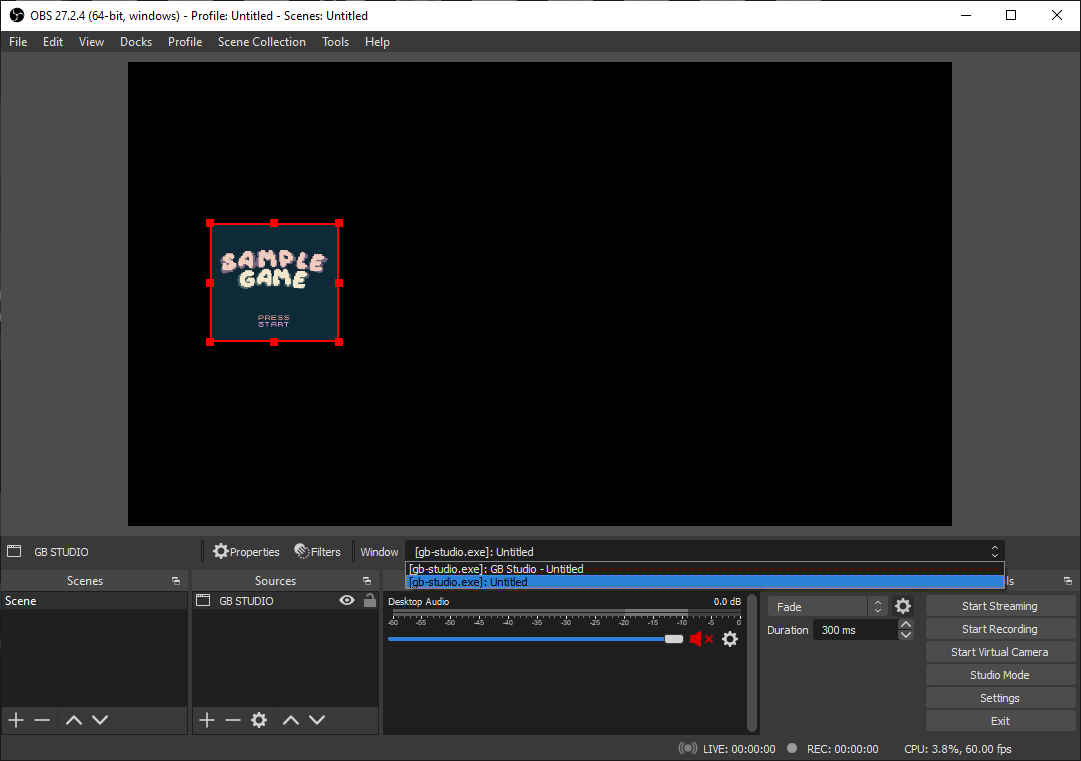The height and width of the screenshot is (761, 1081).
Task: Unmute Desktop Audio speaker icon
Action: tap(699, 639)
